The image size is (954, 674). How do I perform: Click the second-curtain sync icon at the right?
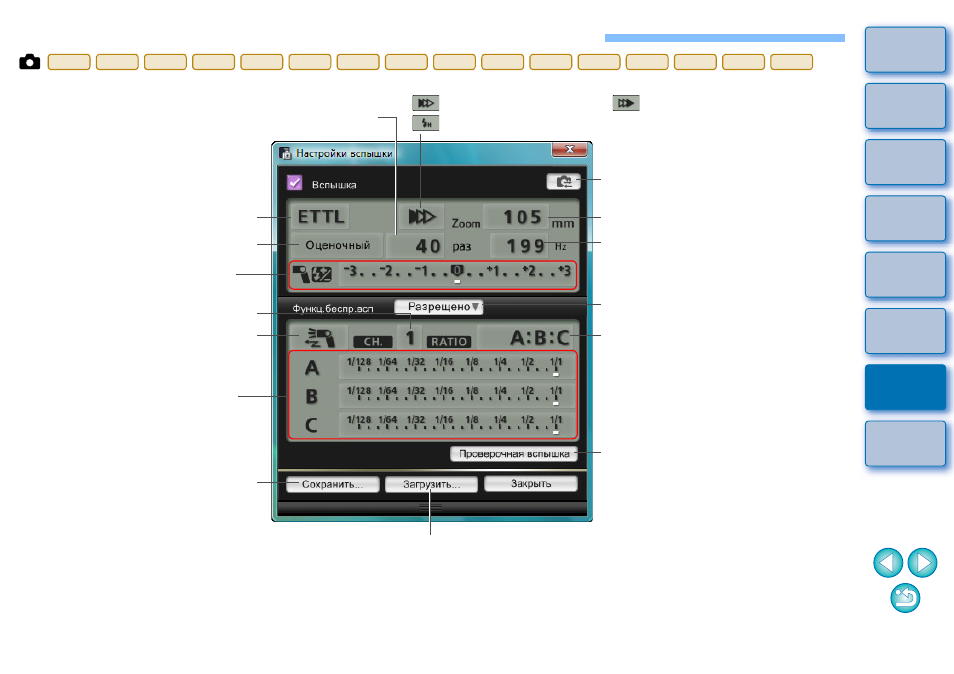[x=625, y=103]
